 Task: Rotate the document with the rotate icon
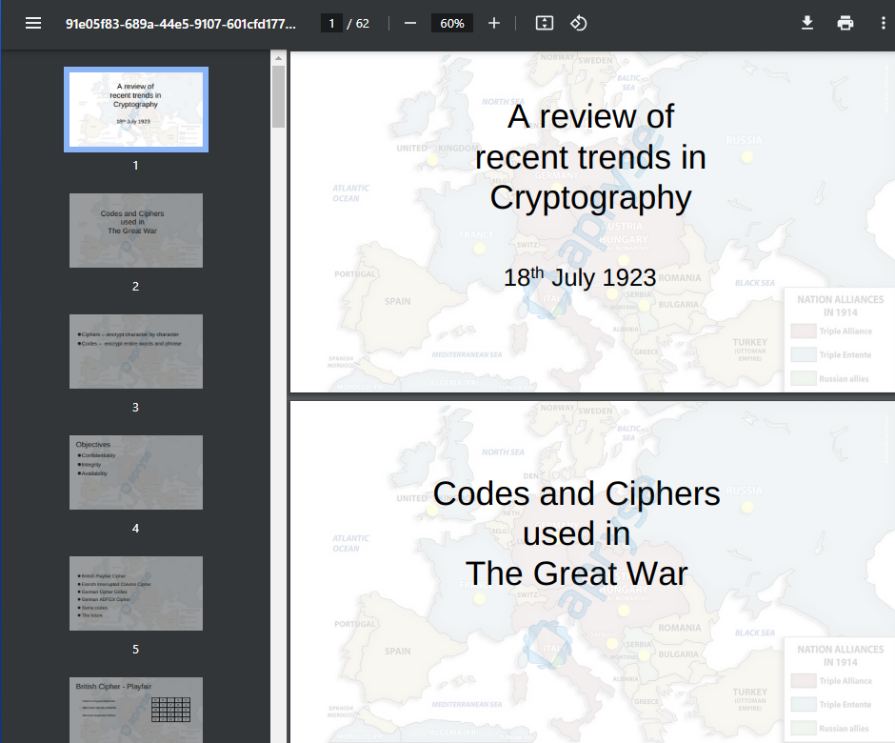coord(578,23)
